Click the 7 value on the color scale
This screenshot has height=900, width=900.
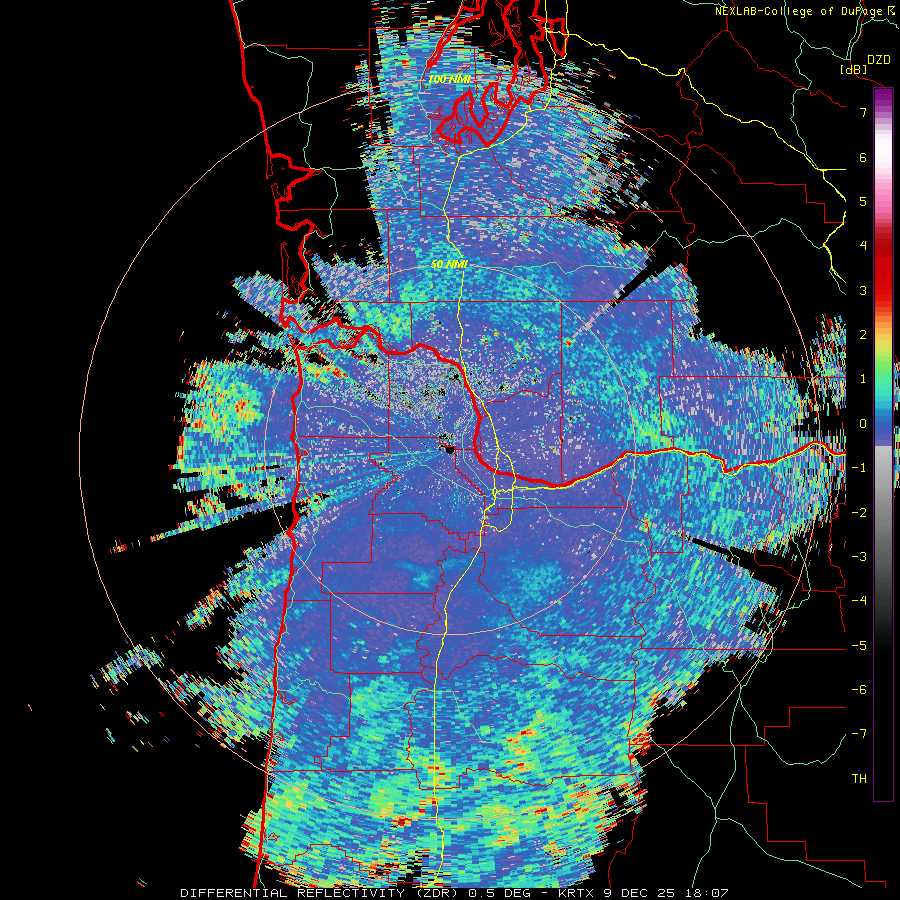(863, 112)
